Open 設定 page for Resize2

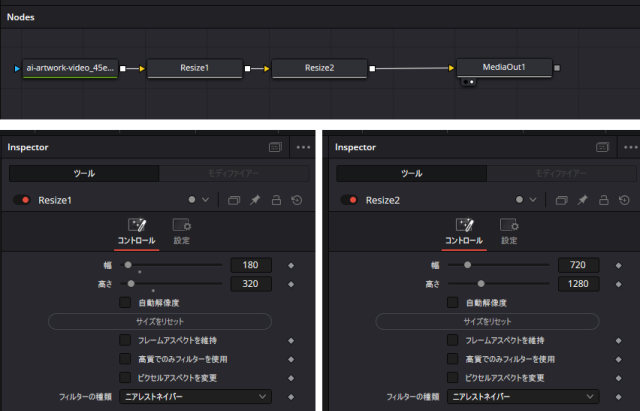(509, 233)
